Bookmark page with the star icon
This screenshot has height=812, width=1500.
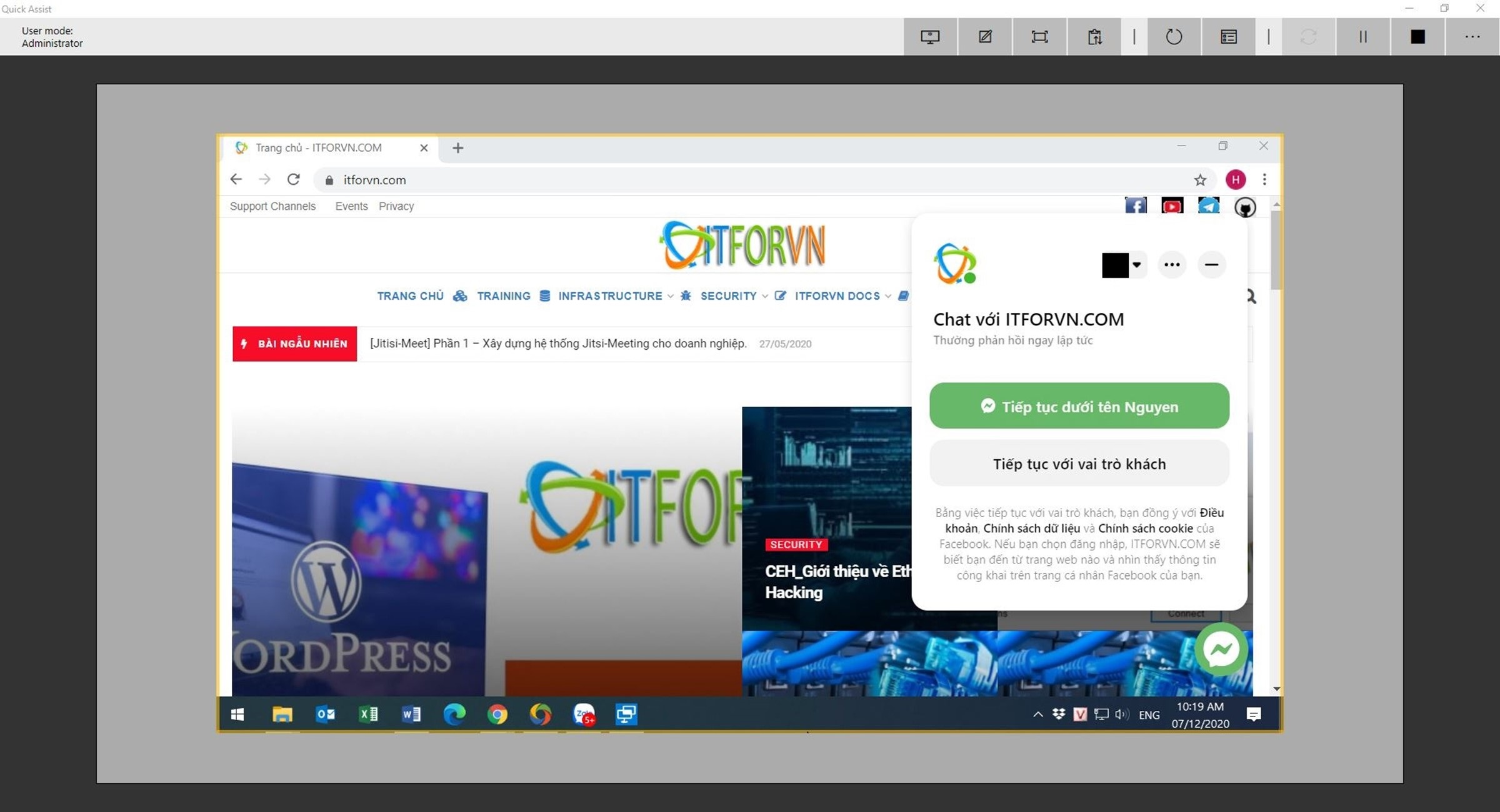(x=1200, y=180)
